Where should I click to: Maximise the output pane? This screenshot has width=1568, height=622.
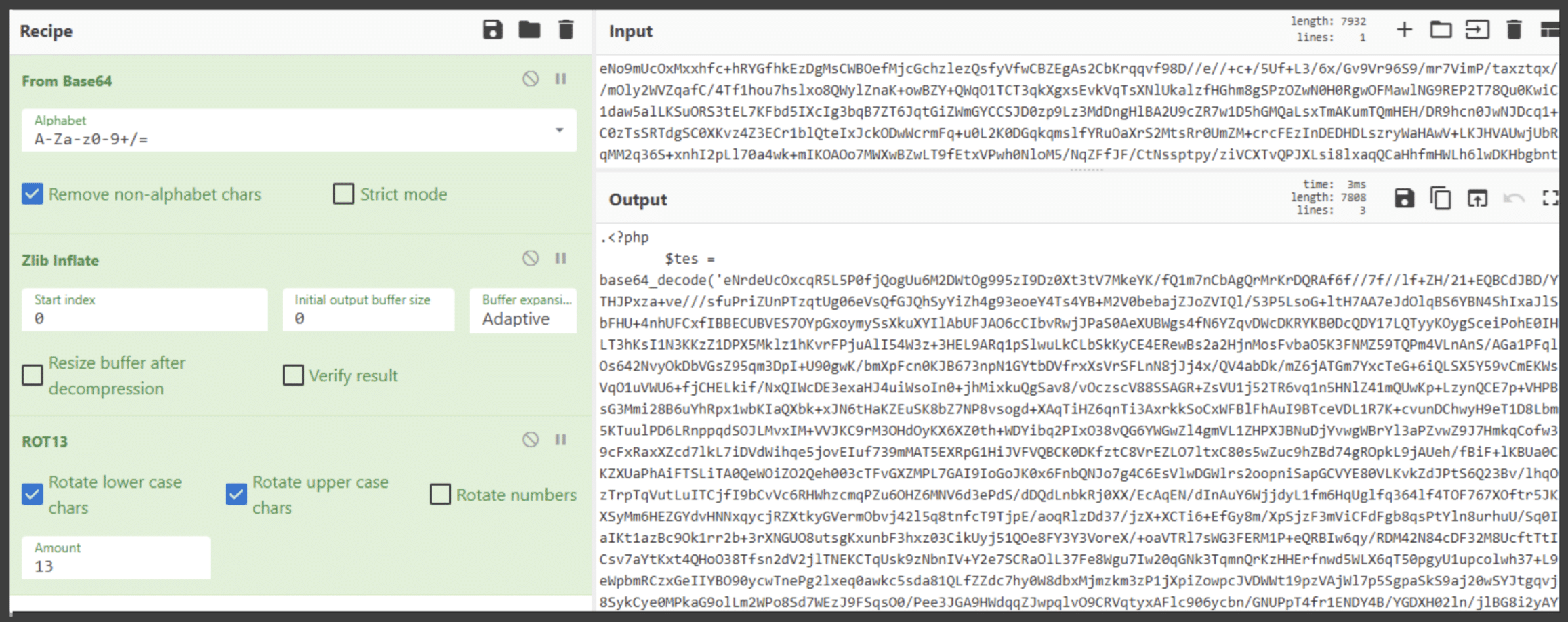(1550, 199)
